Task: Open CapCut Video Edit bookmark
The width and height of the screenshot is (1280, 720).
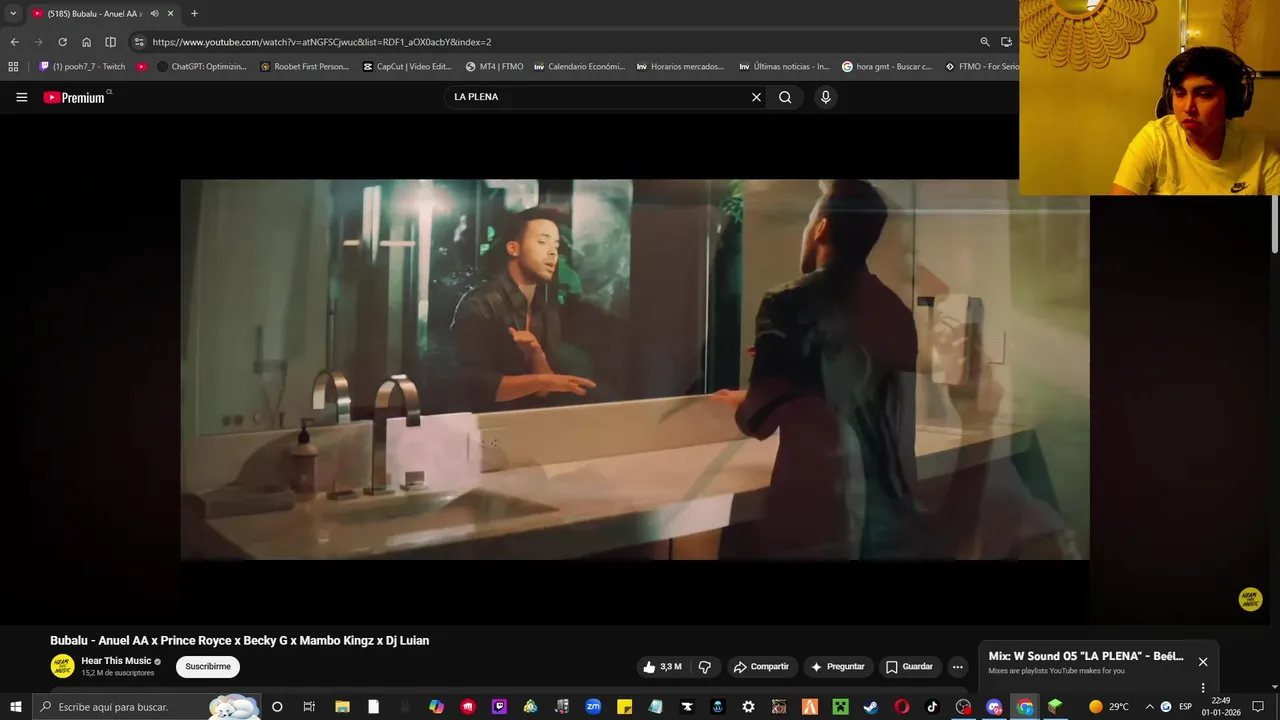Action: click(x=407, y=67)
